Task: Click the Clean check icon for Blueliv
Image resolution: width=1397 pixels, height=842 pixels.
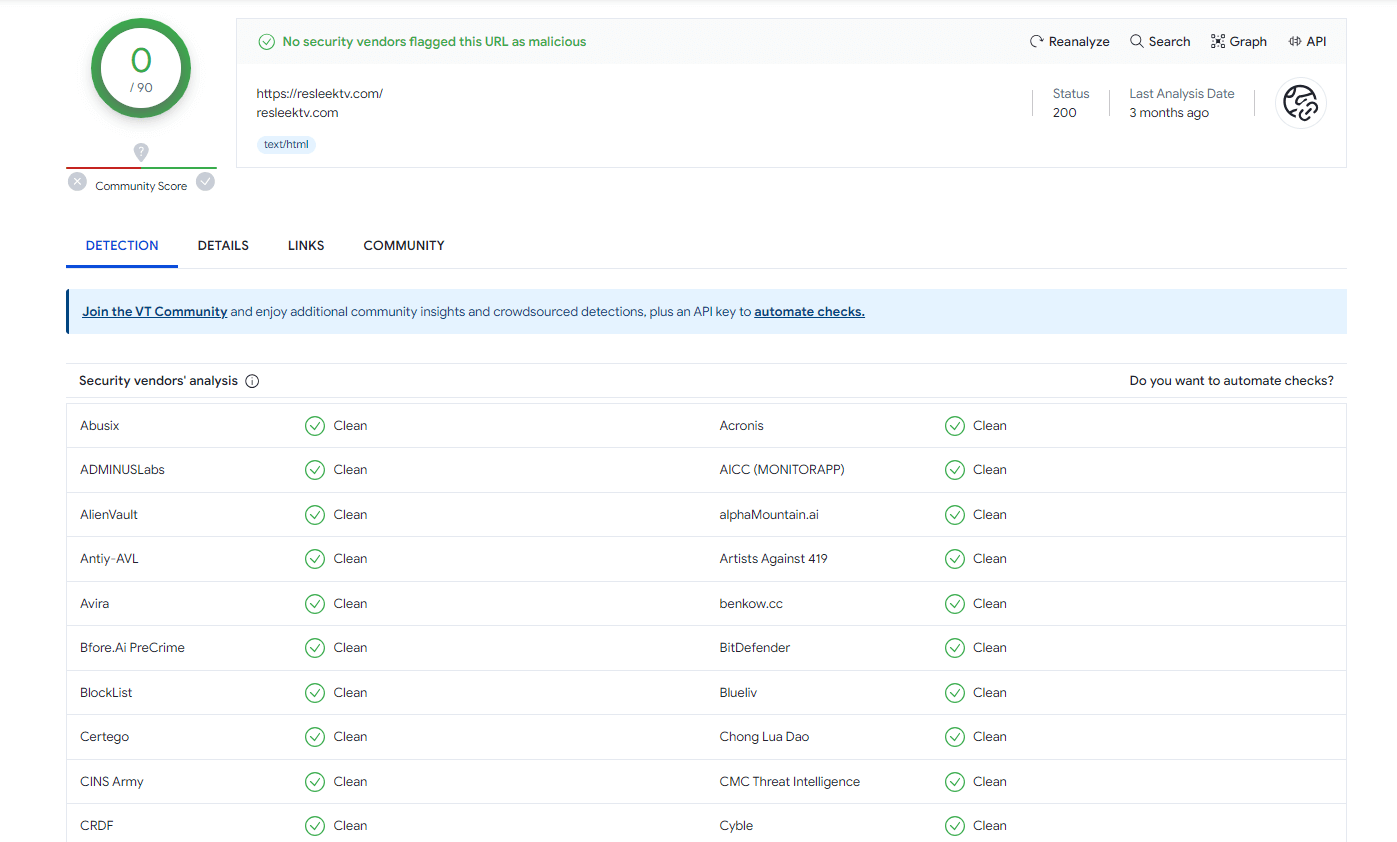Action: pyautogui.click(x=955, y=693)
